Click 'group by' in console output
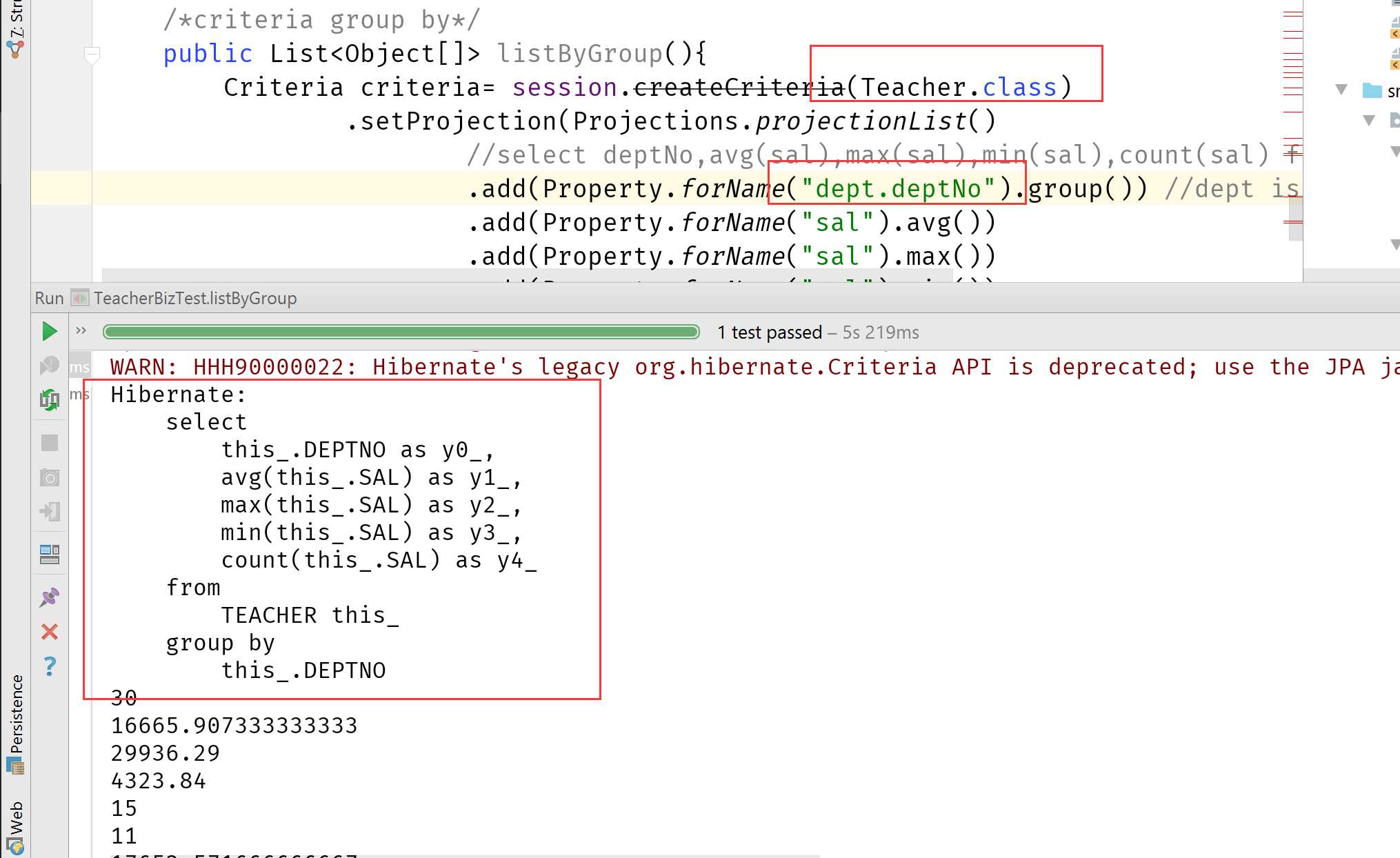 coord(220,643)
